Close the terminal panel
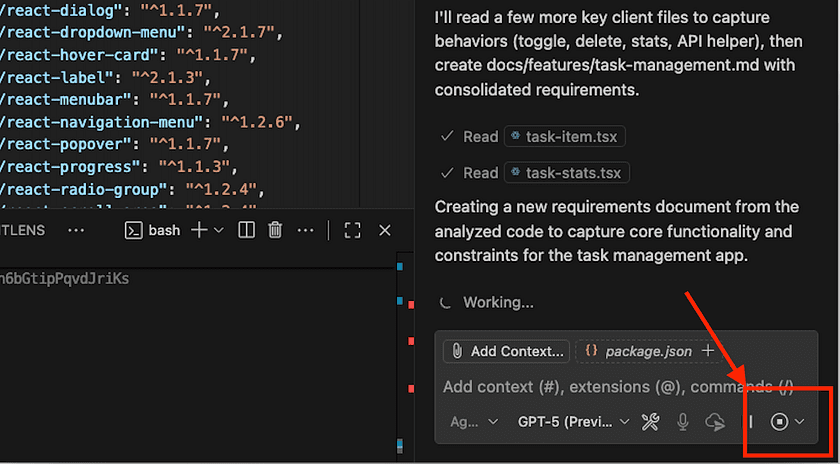The width and height of the screenshot is (840, 464). pyautogui.click(x=385, y=230)
